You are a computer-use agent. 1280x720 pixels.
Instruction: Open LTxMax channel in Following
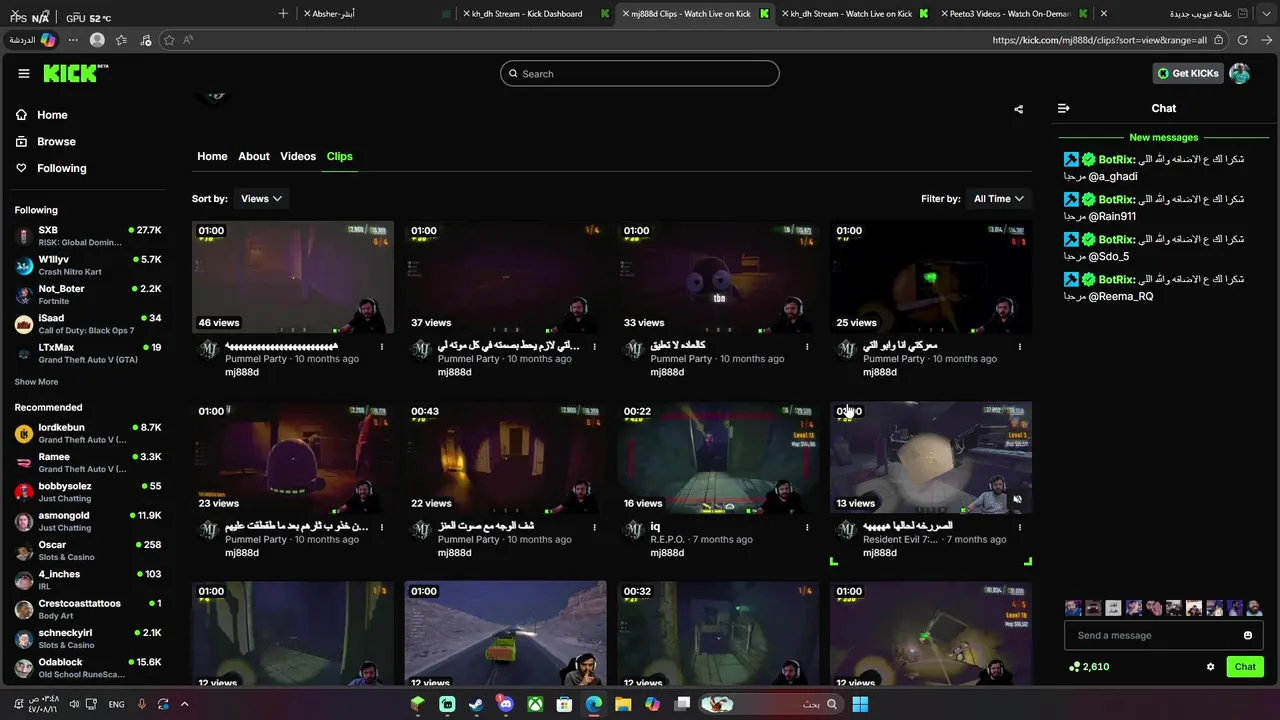click(88, 353)
